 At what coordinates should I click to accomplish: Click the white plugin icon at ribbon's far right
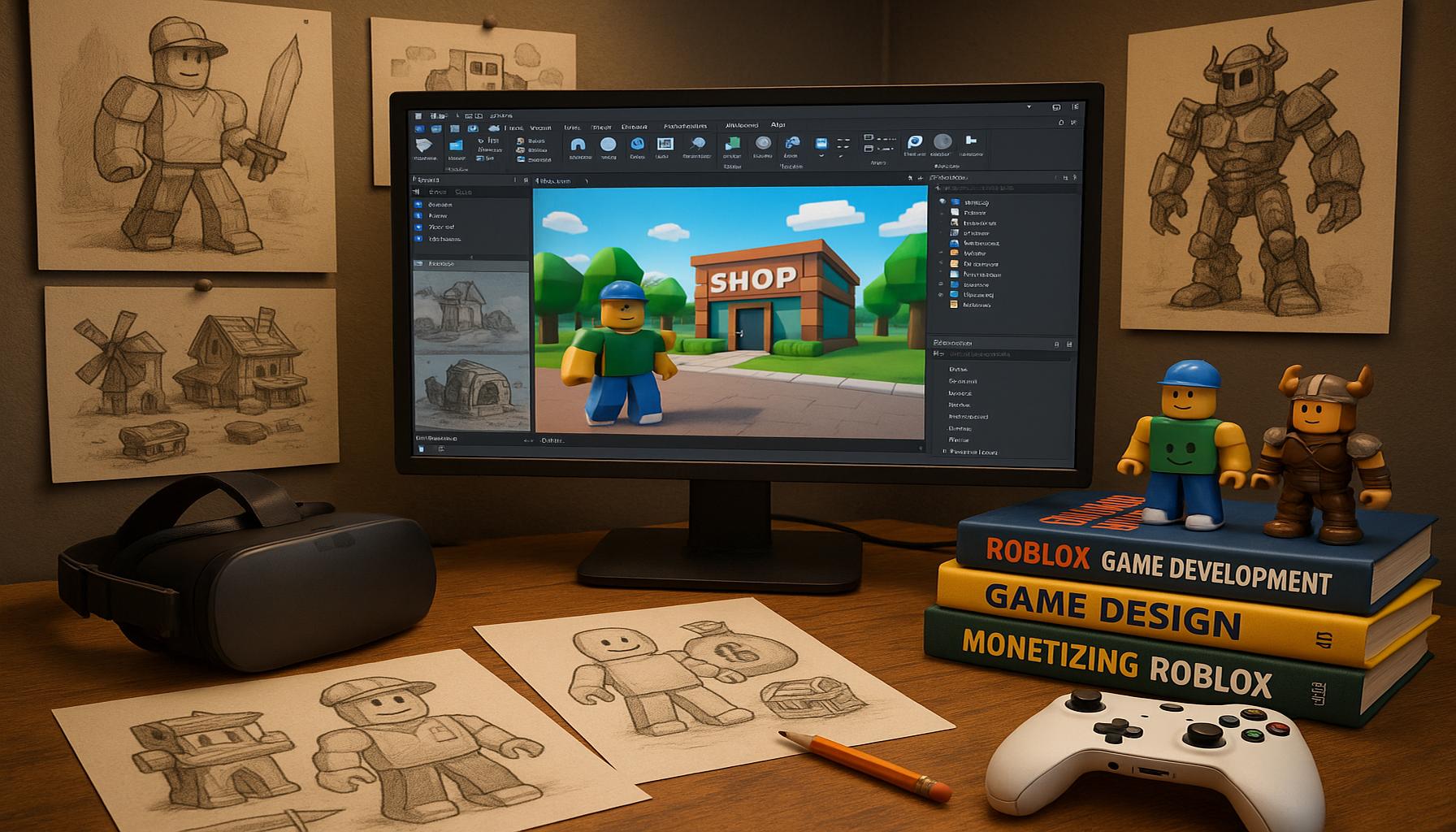(970, 142)
